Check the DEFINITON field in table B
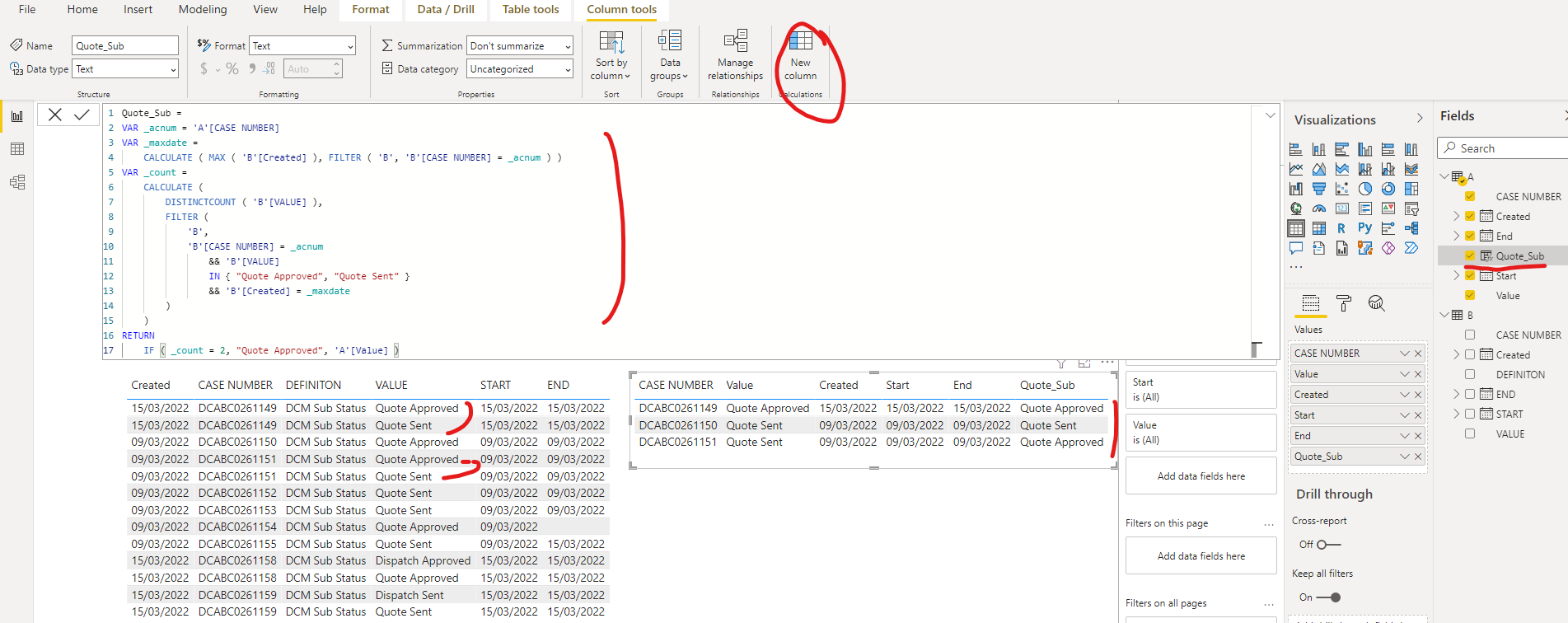 (x=1470, y=374)
